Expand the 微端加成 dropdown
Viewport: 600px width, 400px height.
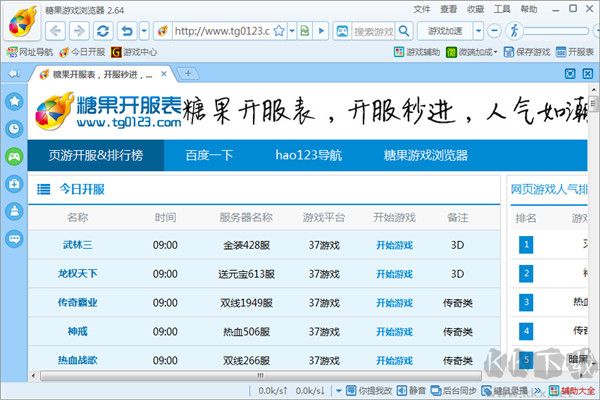[495, 52]
